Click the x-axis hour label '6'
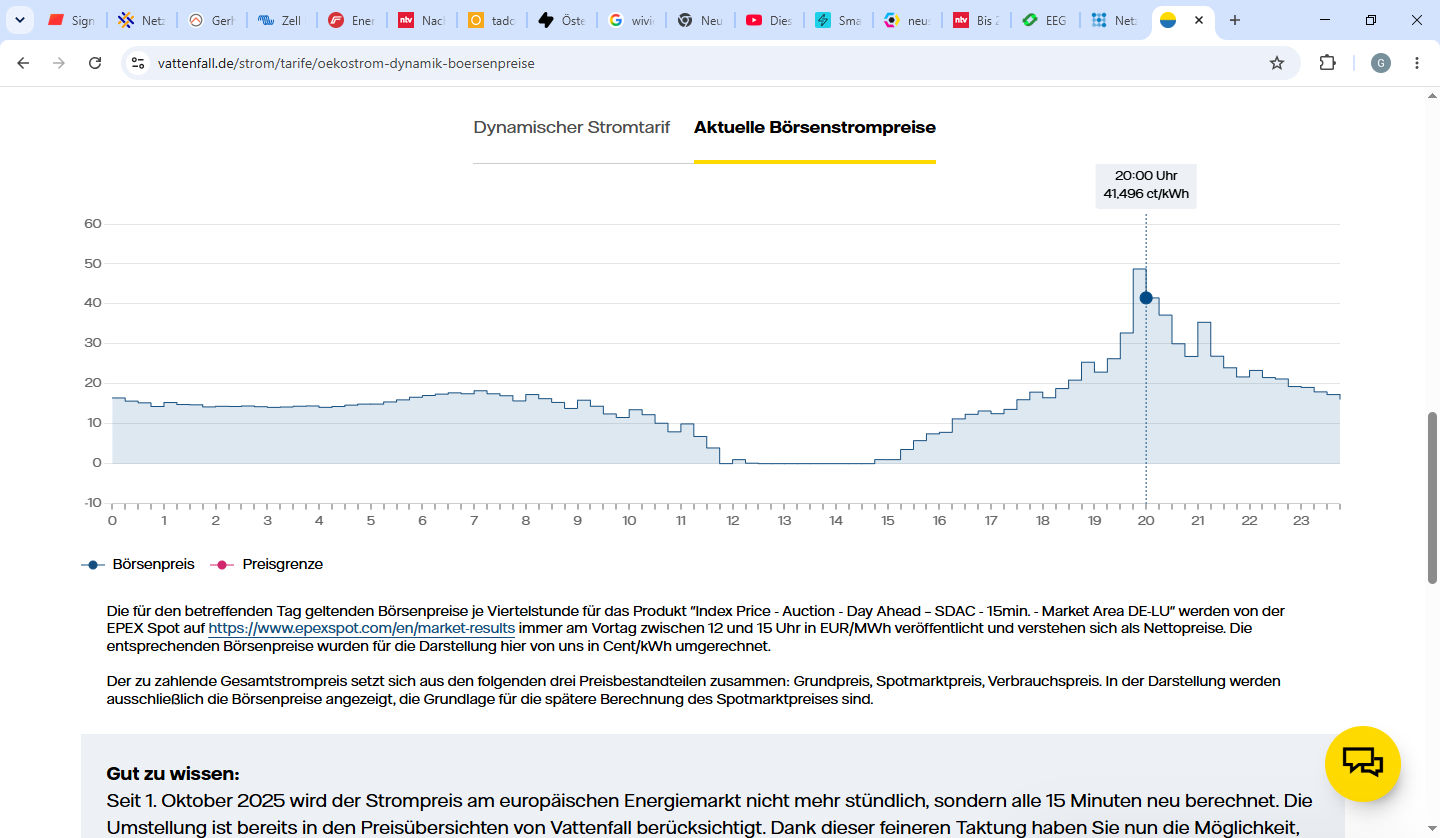Image resolution: width=1440 pixels, height=838 pixels. click(x=422, y=521)
